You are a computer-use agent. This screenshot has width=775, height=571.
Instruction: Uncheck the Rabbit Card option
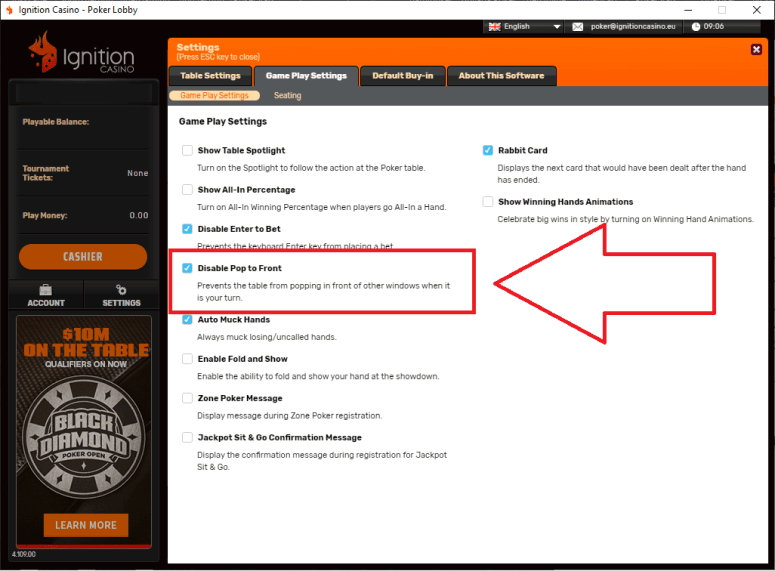[488, 150]
